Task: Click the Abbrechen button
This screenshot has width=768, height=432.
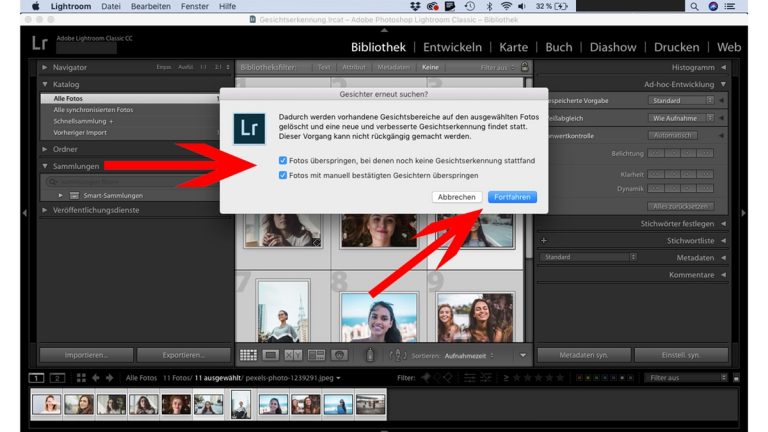Action: 457,197
